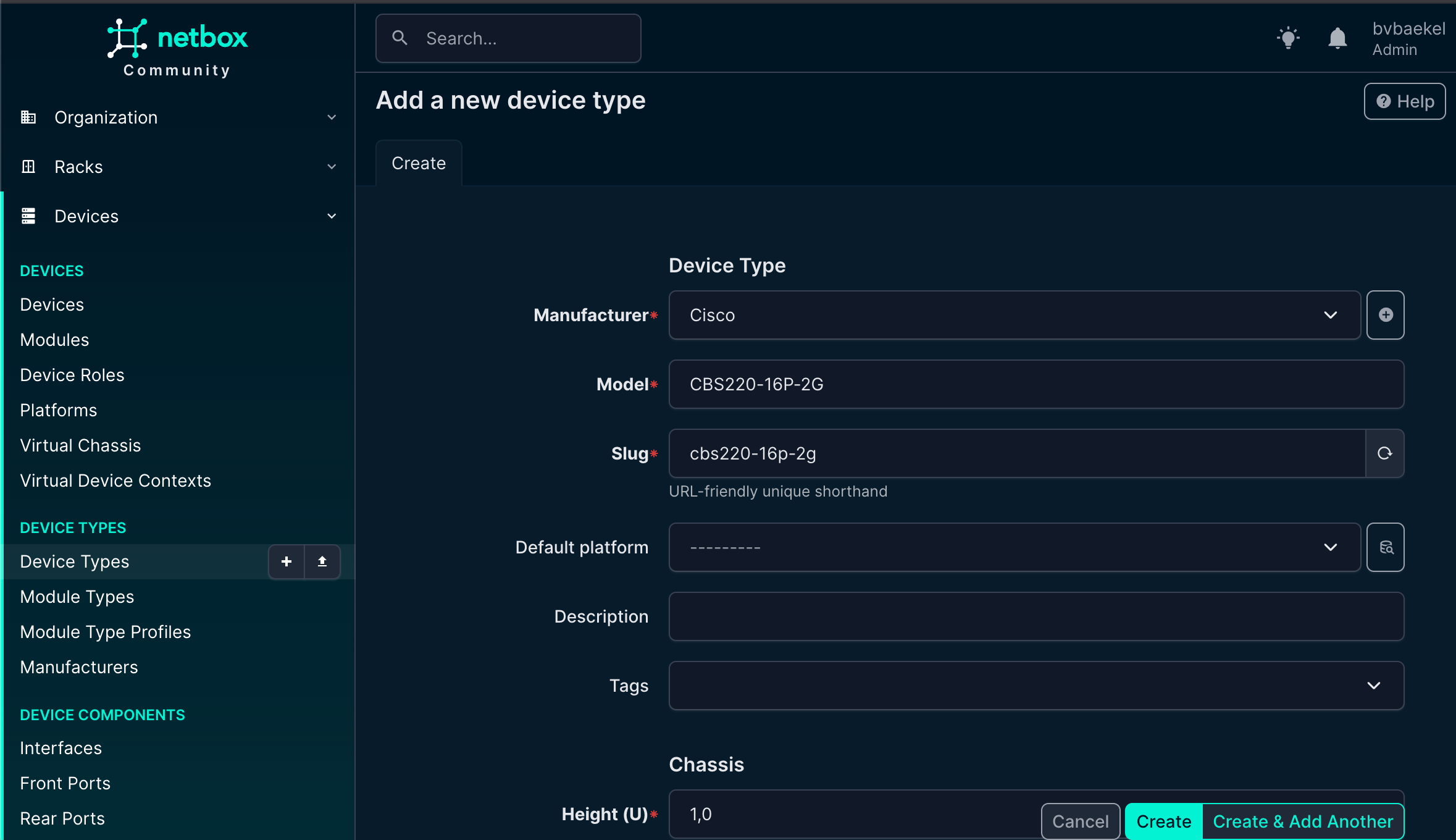Open the Manufacturer dropdown showing Cisco
Viewport: 1456px width, 840px height.
click(1014, 315)
